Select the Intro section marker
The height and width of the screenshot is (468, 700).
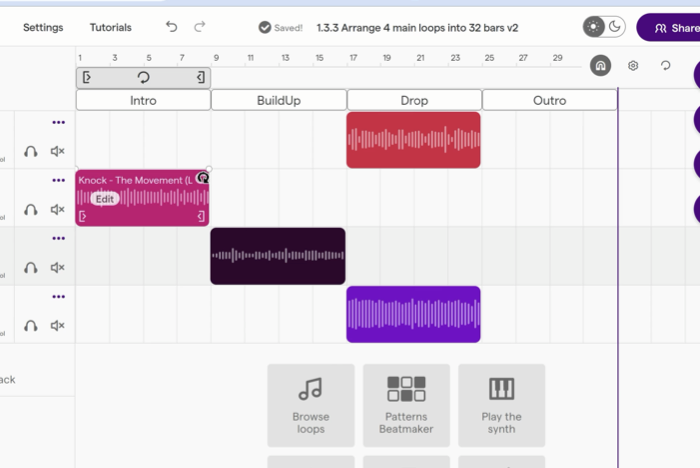click(x=143, y=100)
